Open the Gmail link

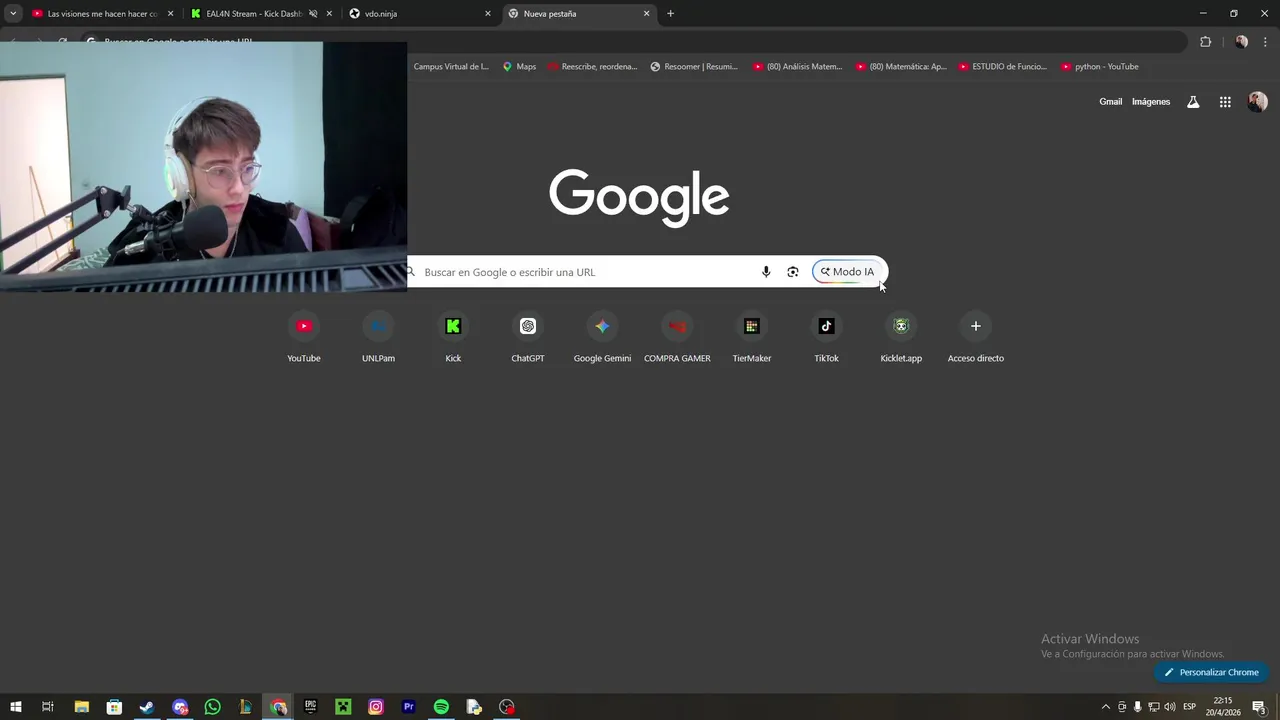pos(1111,102)
